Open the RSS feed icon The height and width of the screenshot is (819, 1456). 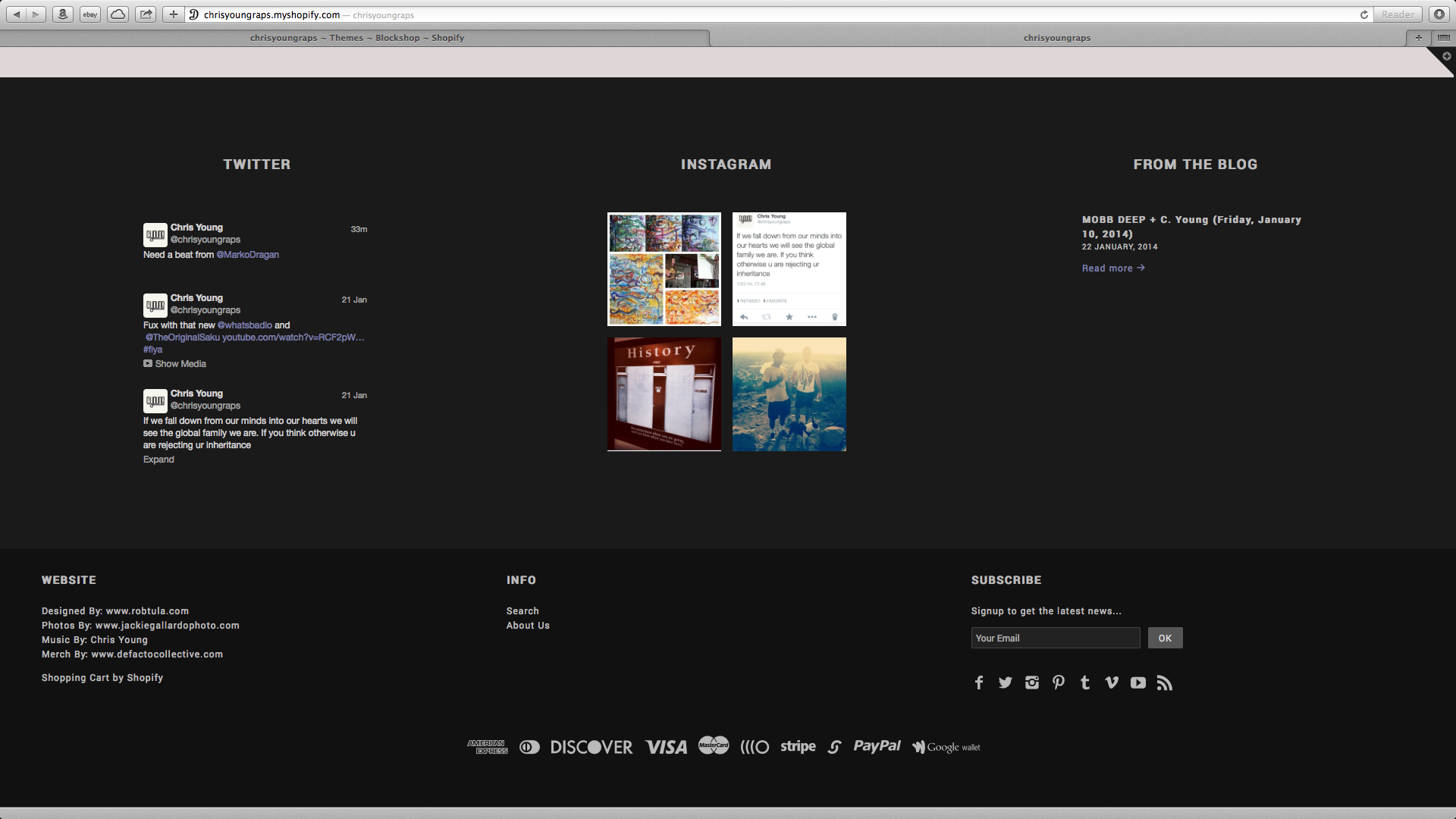click(1165, 683)
